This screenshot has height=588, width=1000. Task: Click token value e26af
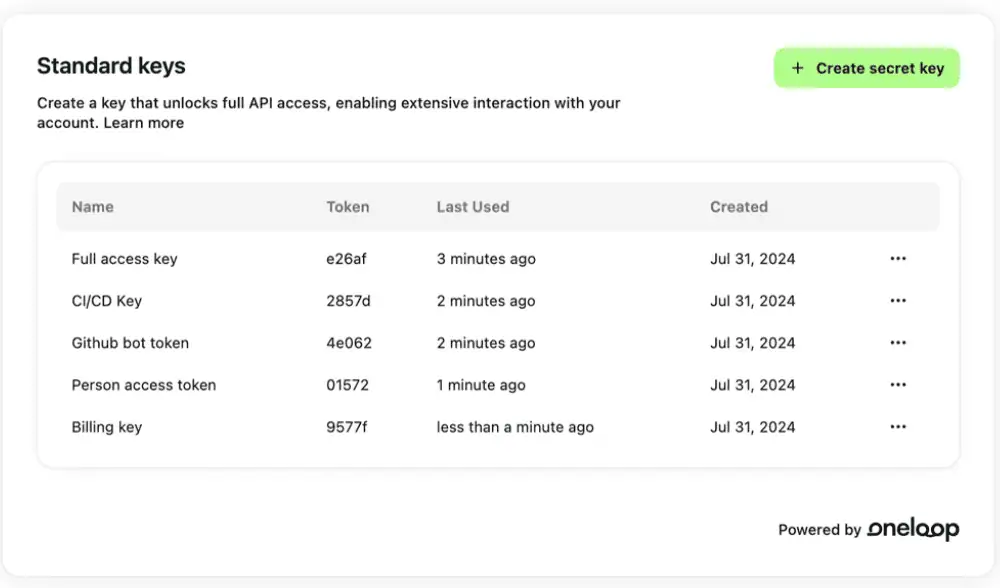pyautogui.click(x=346, y=259)
